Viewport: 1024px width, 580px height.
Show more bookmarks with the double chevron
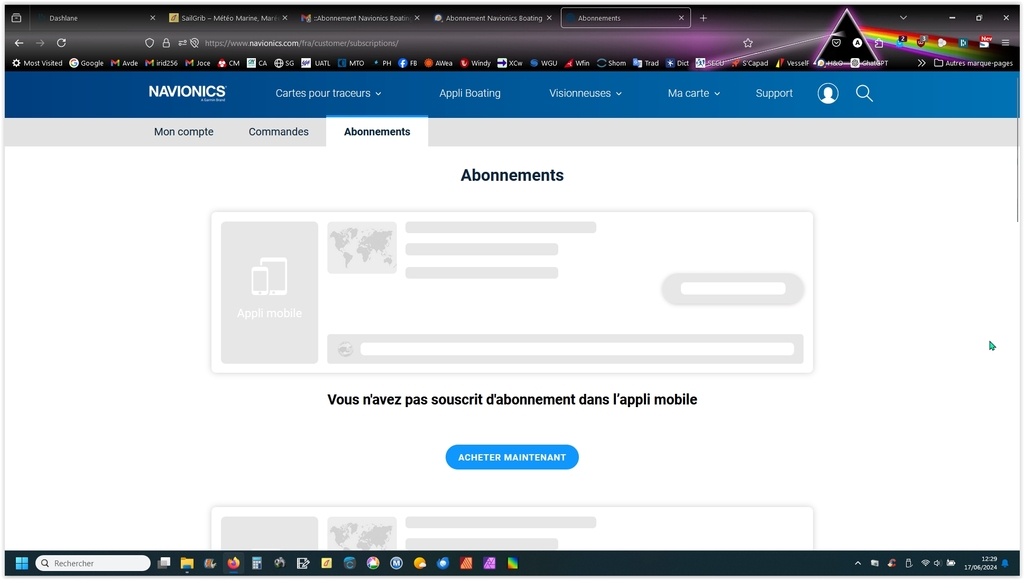click(921, 63)
